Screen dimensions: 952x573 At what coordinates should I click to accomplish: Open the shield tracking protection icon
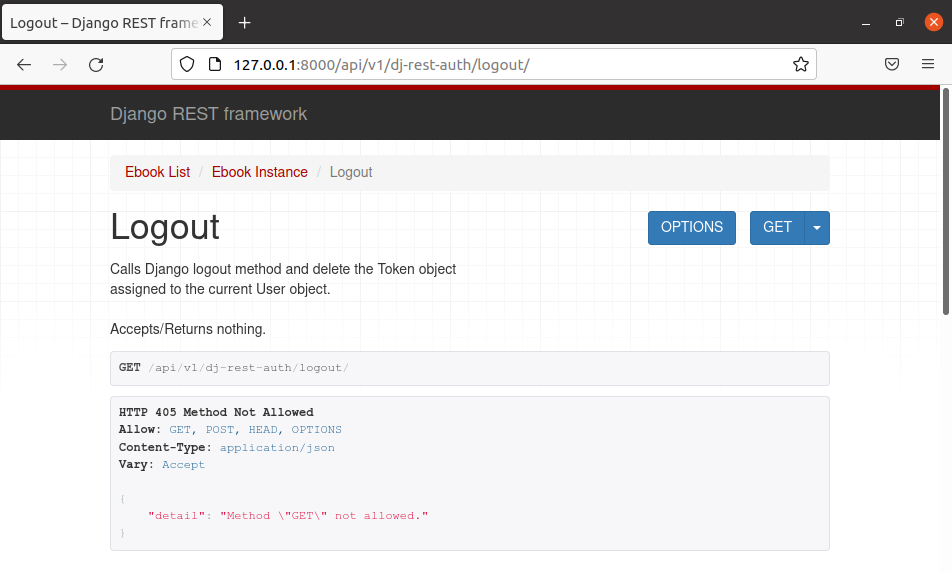tap(187, 64)
